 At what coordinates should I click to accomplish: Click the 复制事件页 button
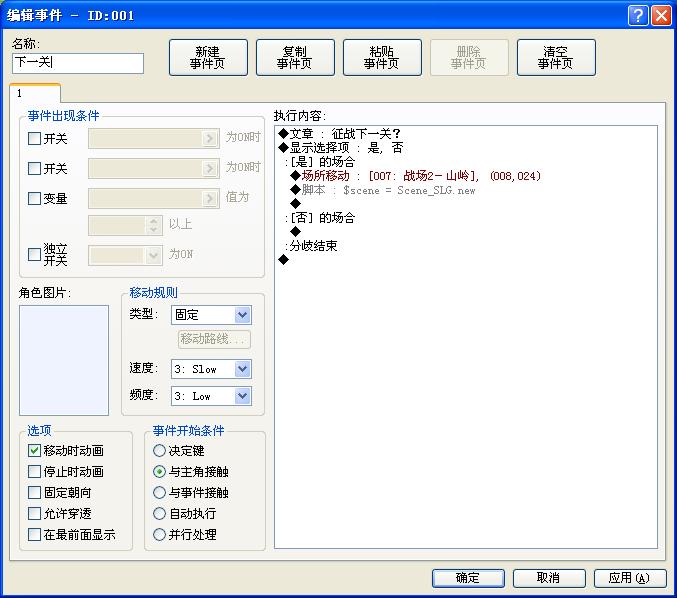tap(295, 57)
